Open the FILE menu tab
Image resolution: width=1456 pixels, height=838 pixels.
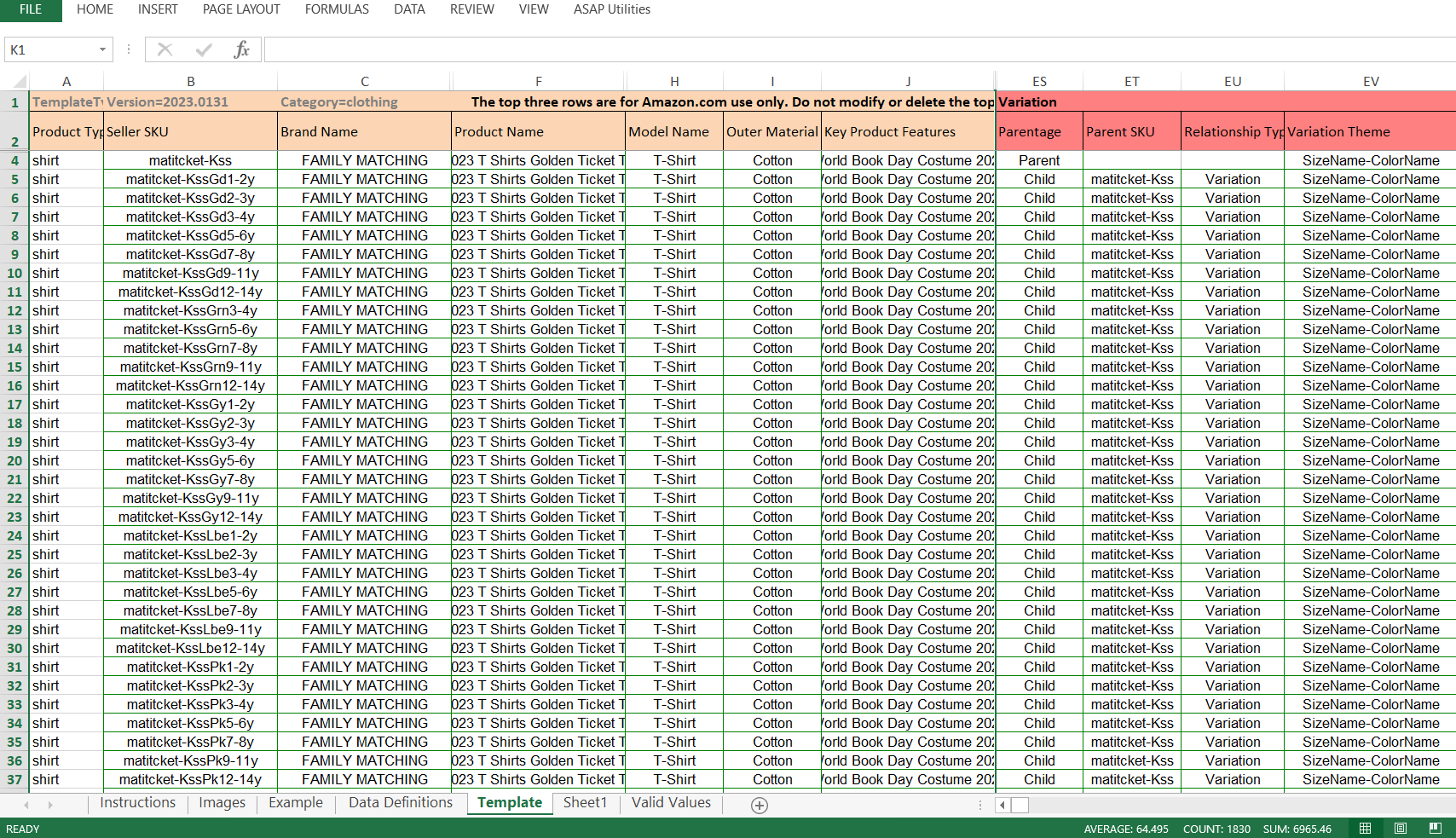click(x=31, y=9)
